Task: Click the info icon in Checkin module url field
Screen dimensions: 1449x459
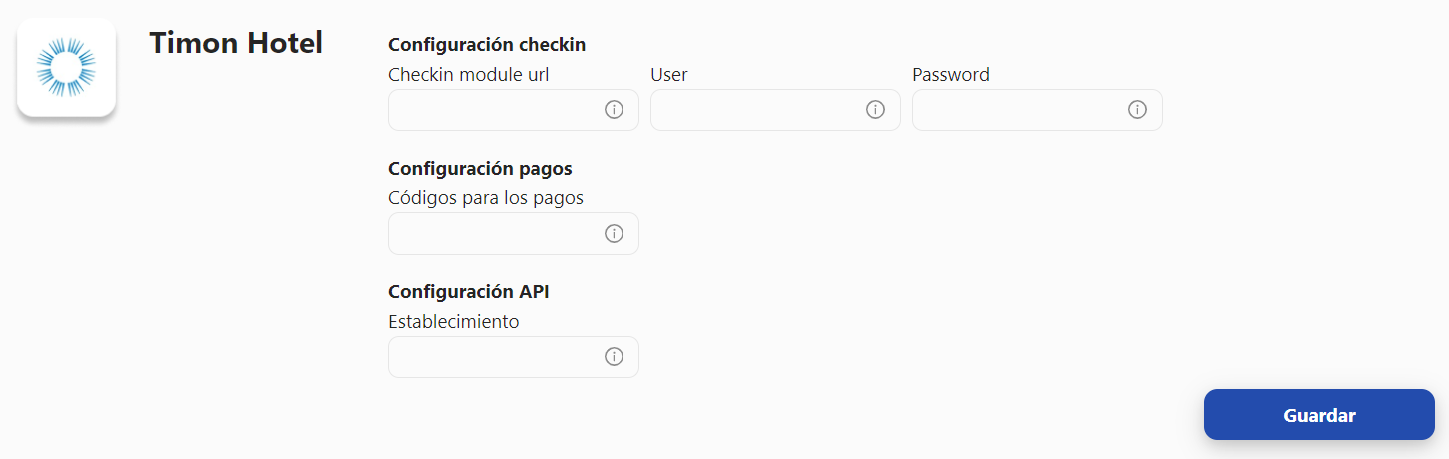Action: point(614,110)
